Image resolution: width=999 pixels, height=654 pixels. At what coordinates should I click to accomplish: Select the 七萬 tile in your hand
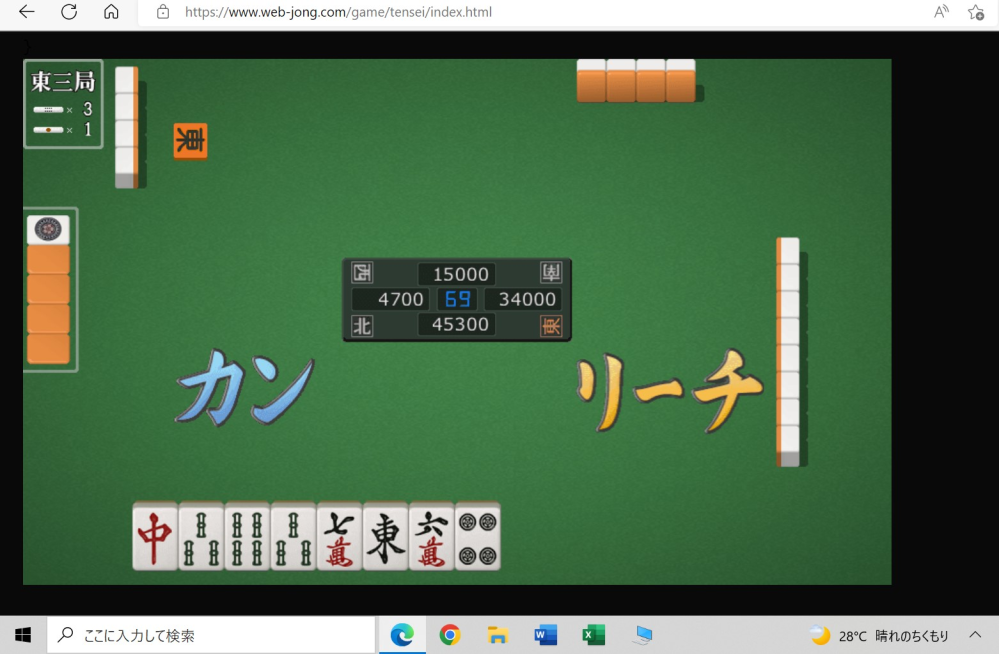(339, 537)
